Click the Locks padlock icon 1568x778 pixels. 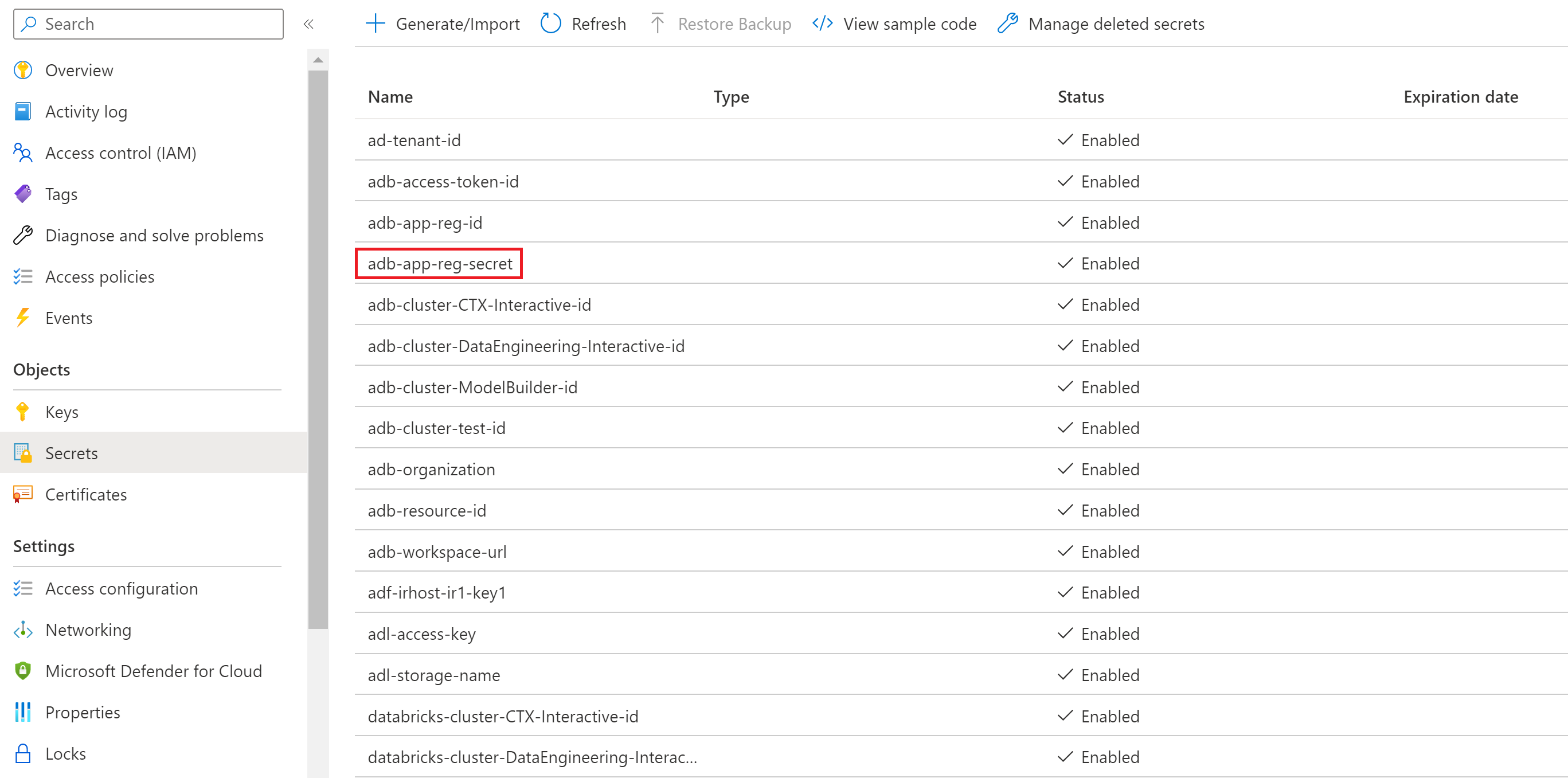pos(23,754)
